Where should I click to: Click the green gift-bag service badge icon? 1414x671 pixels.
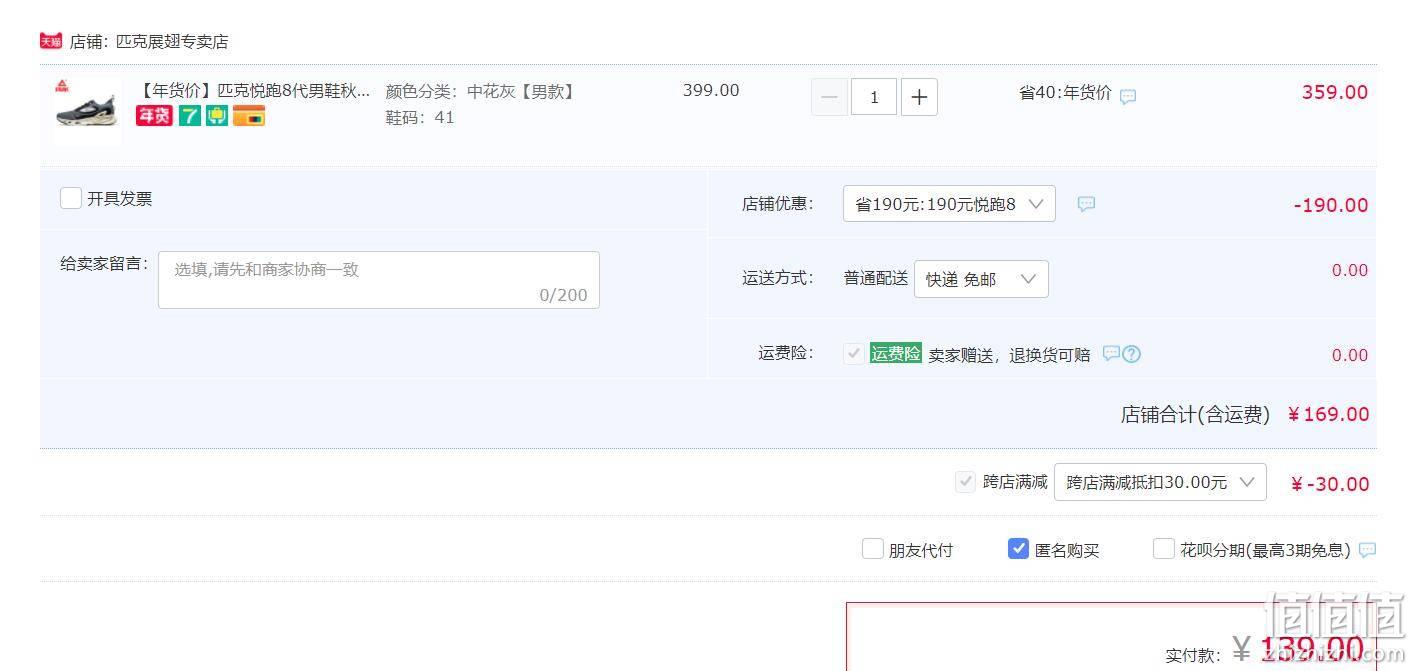click(x=217, y=116)
